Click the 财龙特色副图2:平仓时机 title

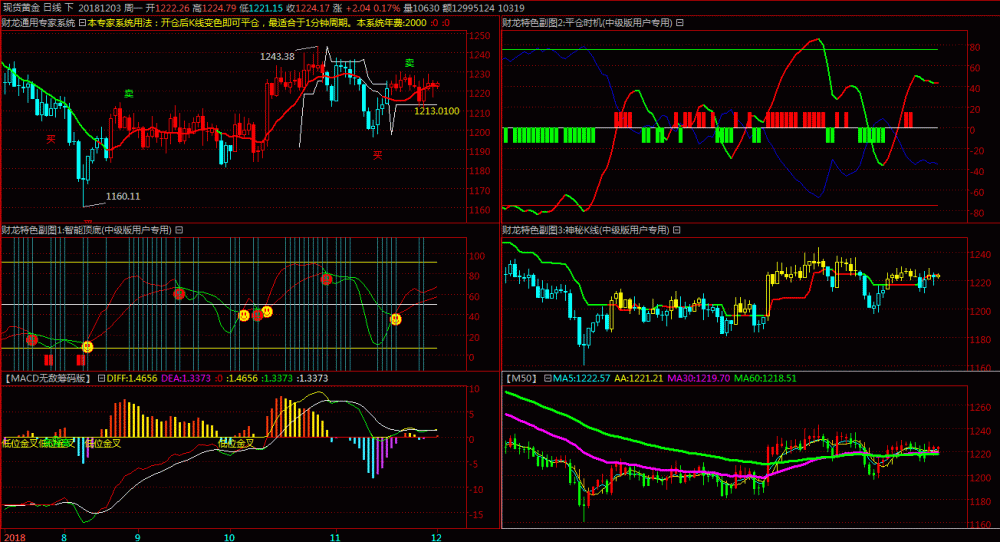click(x=587, y=23)
